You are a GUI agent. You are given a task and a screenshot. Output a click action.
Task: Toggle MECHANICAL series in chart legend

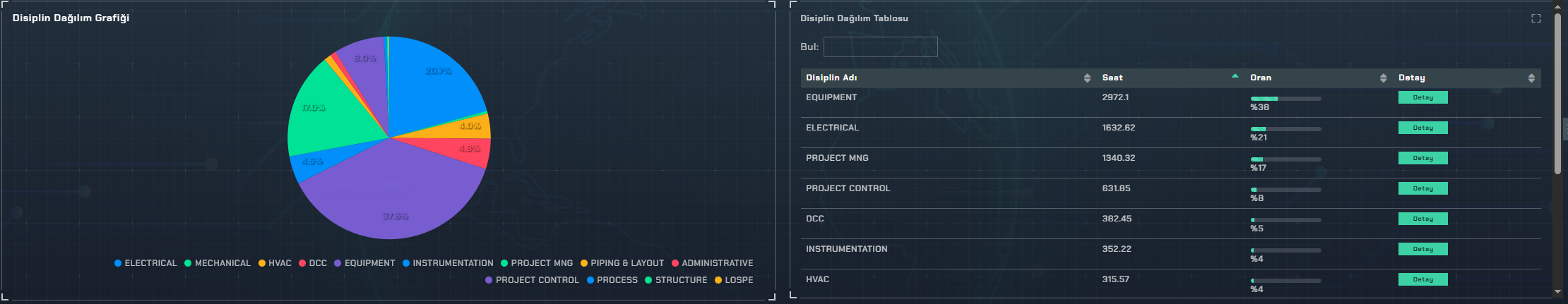point(218,263)
